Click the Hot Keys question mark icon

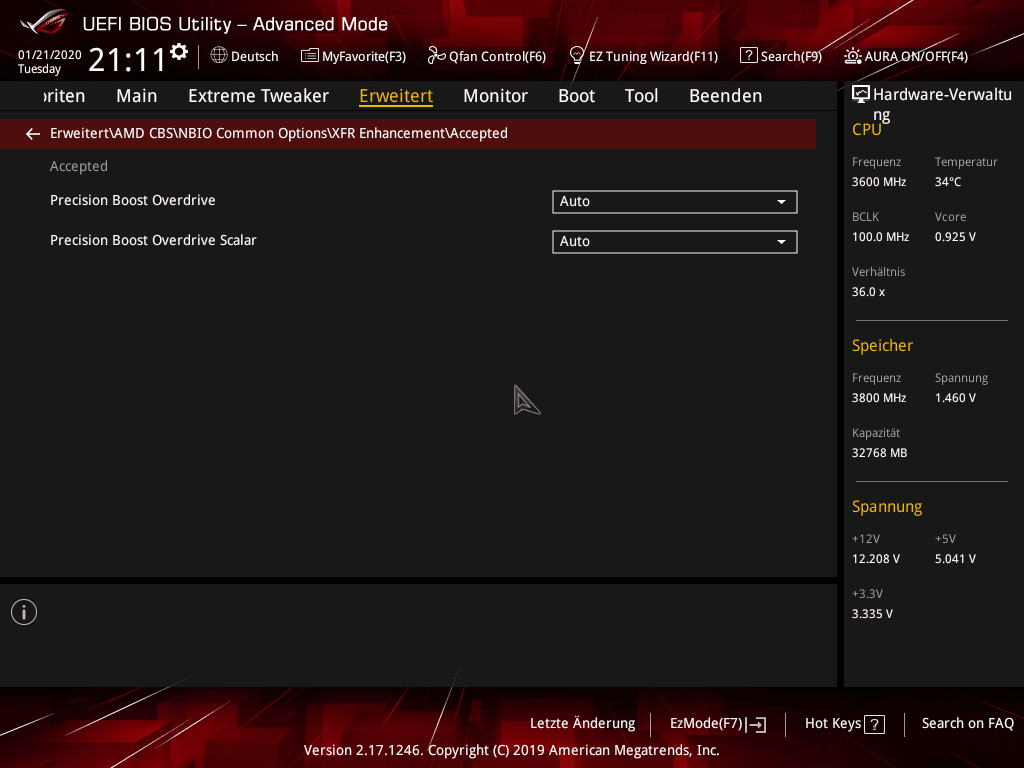[874, 724]
